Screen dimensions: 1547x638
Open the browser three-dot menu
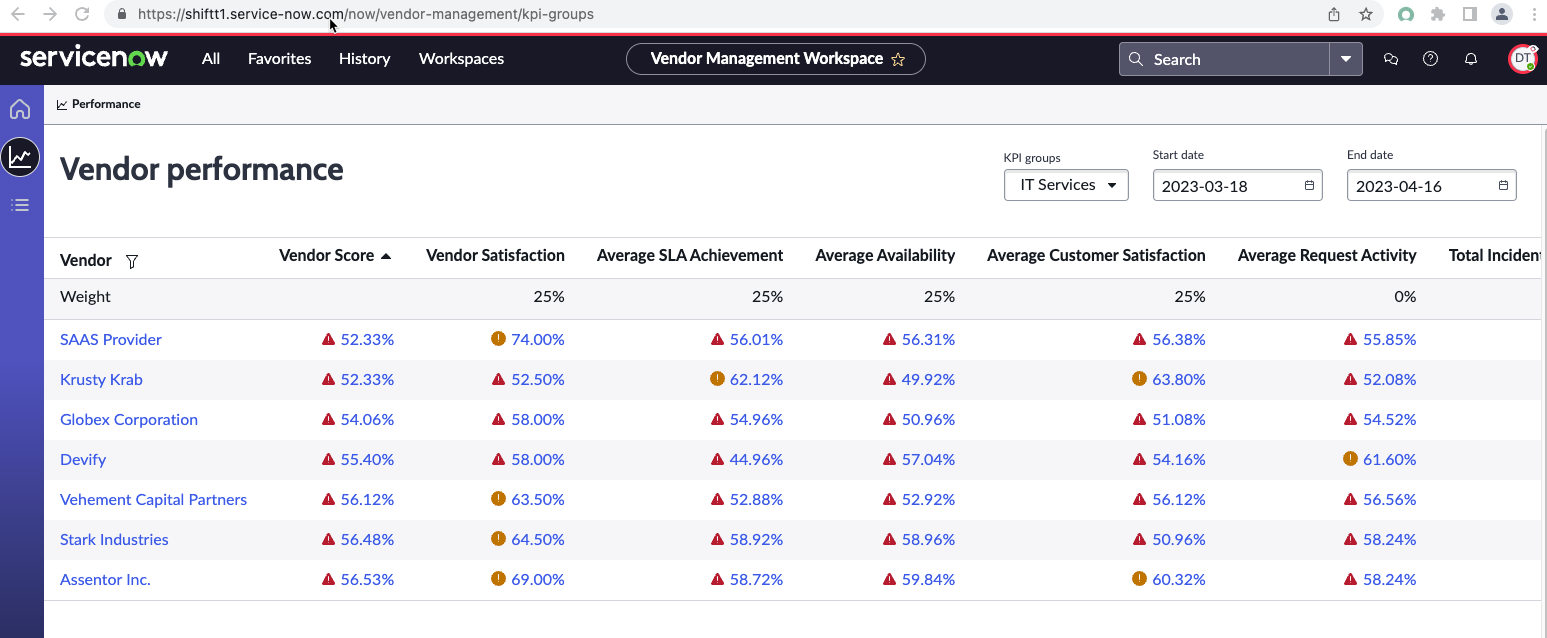(1534, 14)
